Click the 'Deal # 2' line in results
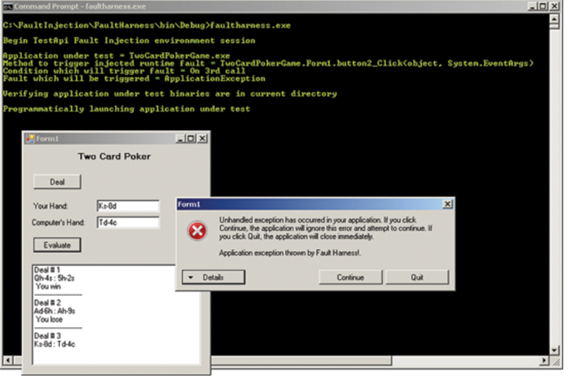This screenshot has width=568, height=377. coord(47,303)
